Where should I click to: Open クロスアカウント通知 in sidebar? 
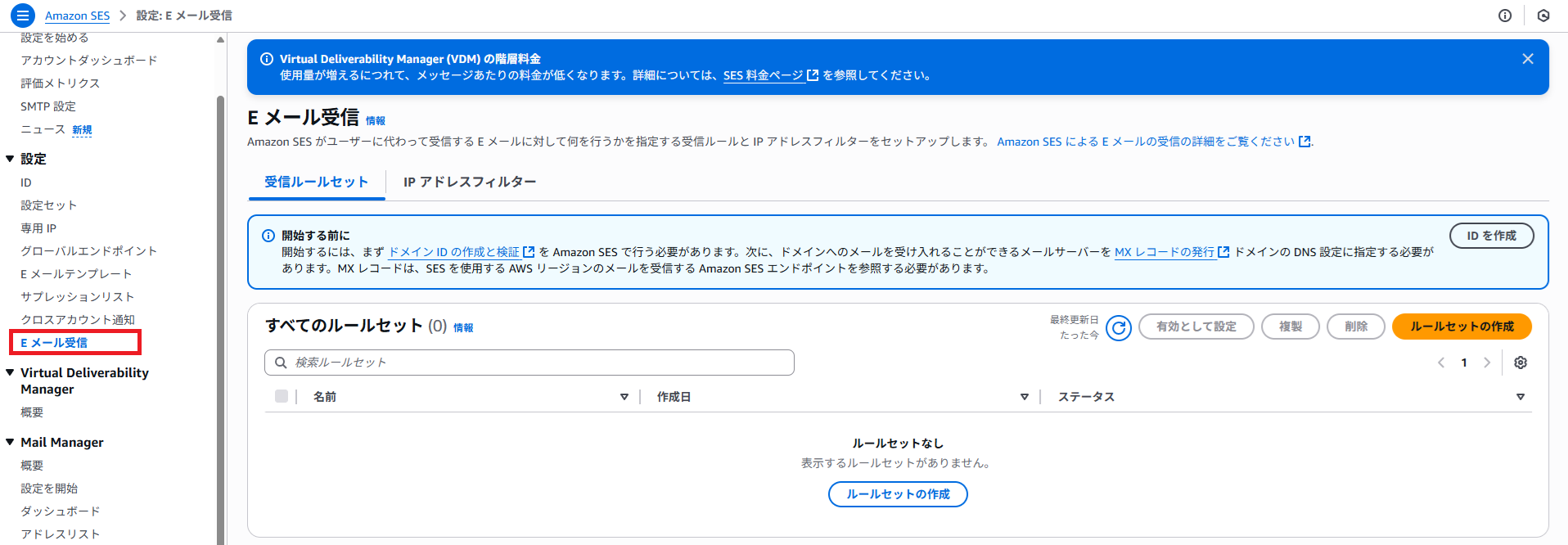pos(78,320)
